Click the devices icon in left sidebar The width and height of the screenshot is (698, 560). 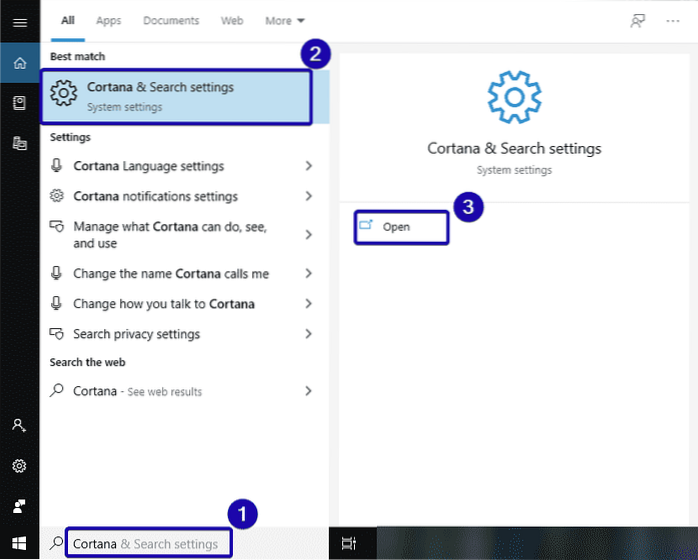19,144
